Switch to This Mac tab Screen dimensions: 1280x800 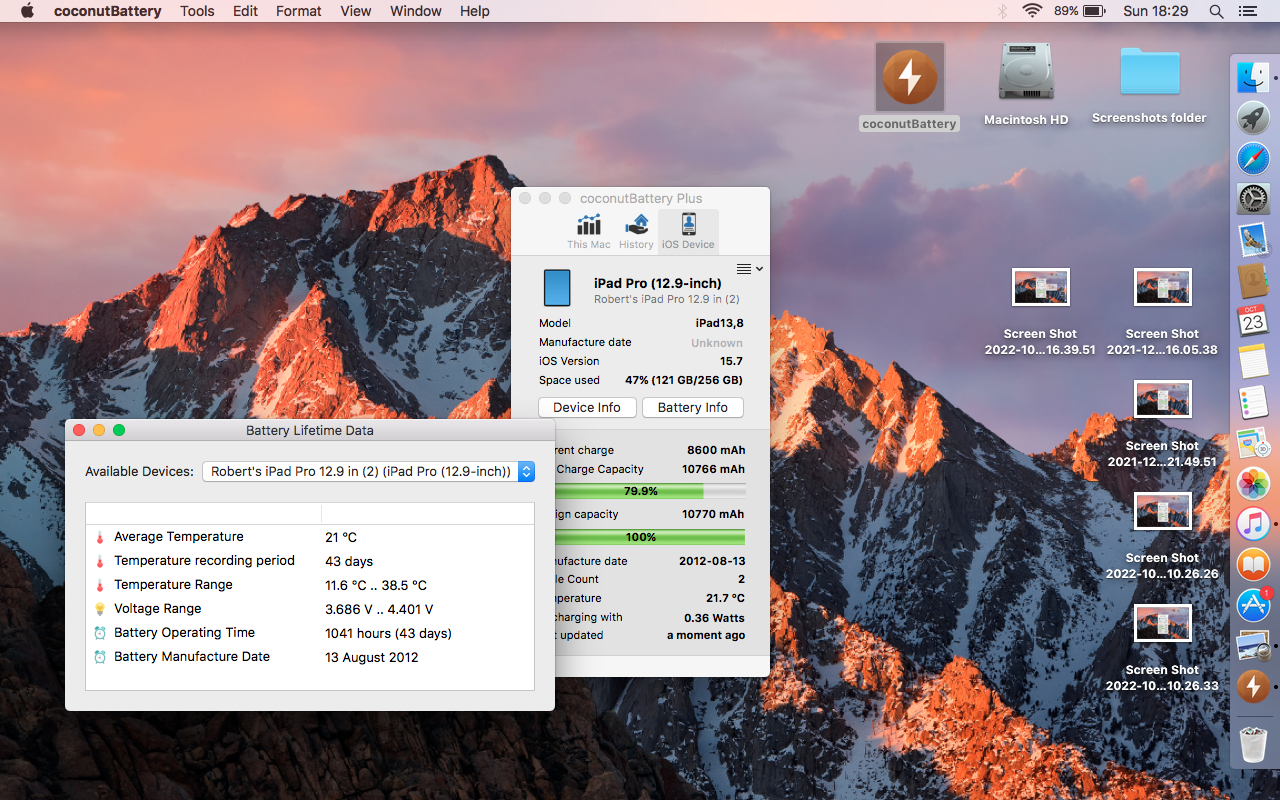(589, 231)
